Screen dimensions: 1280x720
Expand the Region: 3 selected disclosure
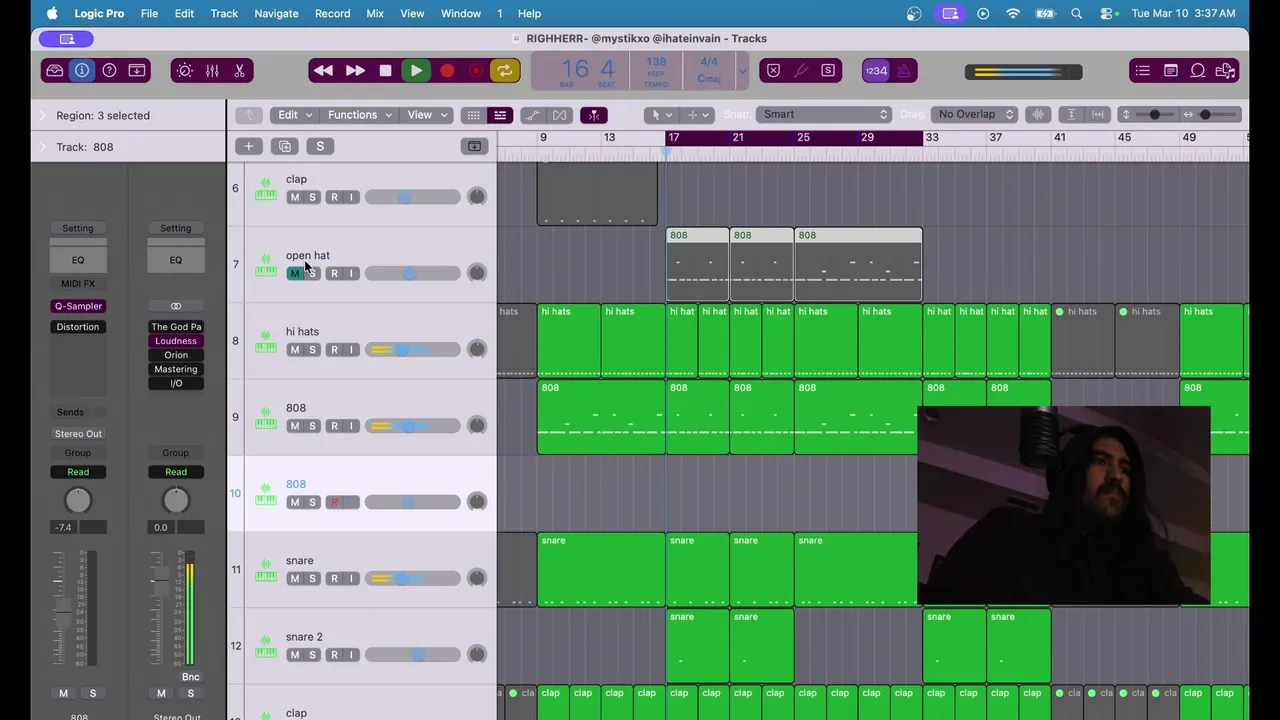pos(42,116)
